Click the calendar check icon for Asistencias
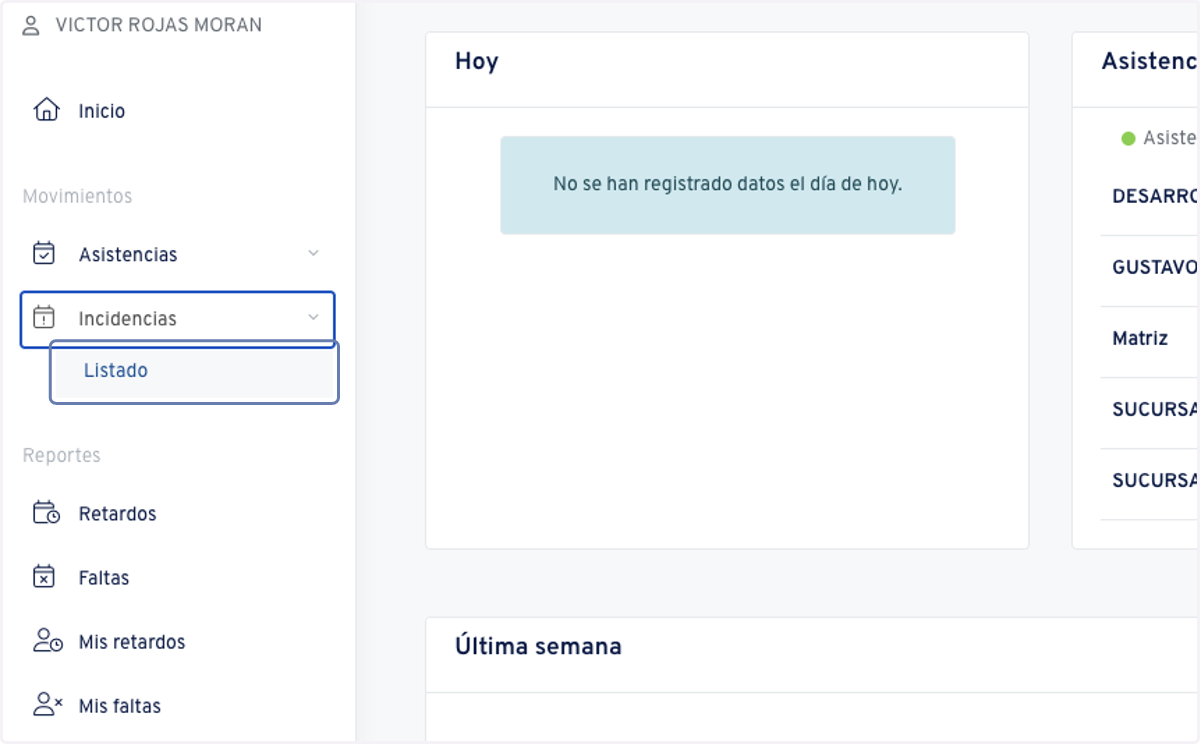The image size is (1200, 744). (44, 253)
